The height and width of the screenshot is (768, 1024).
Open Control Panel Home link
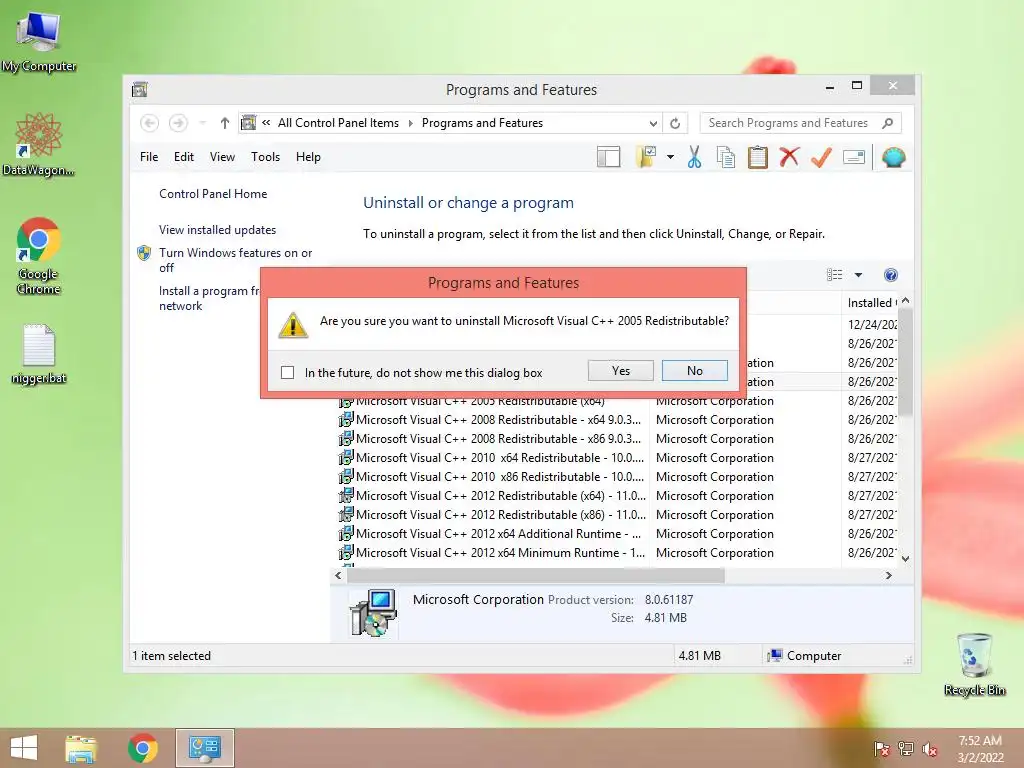pyautogui.click(x=213, y=194)
